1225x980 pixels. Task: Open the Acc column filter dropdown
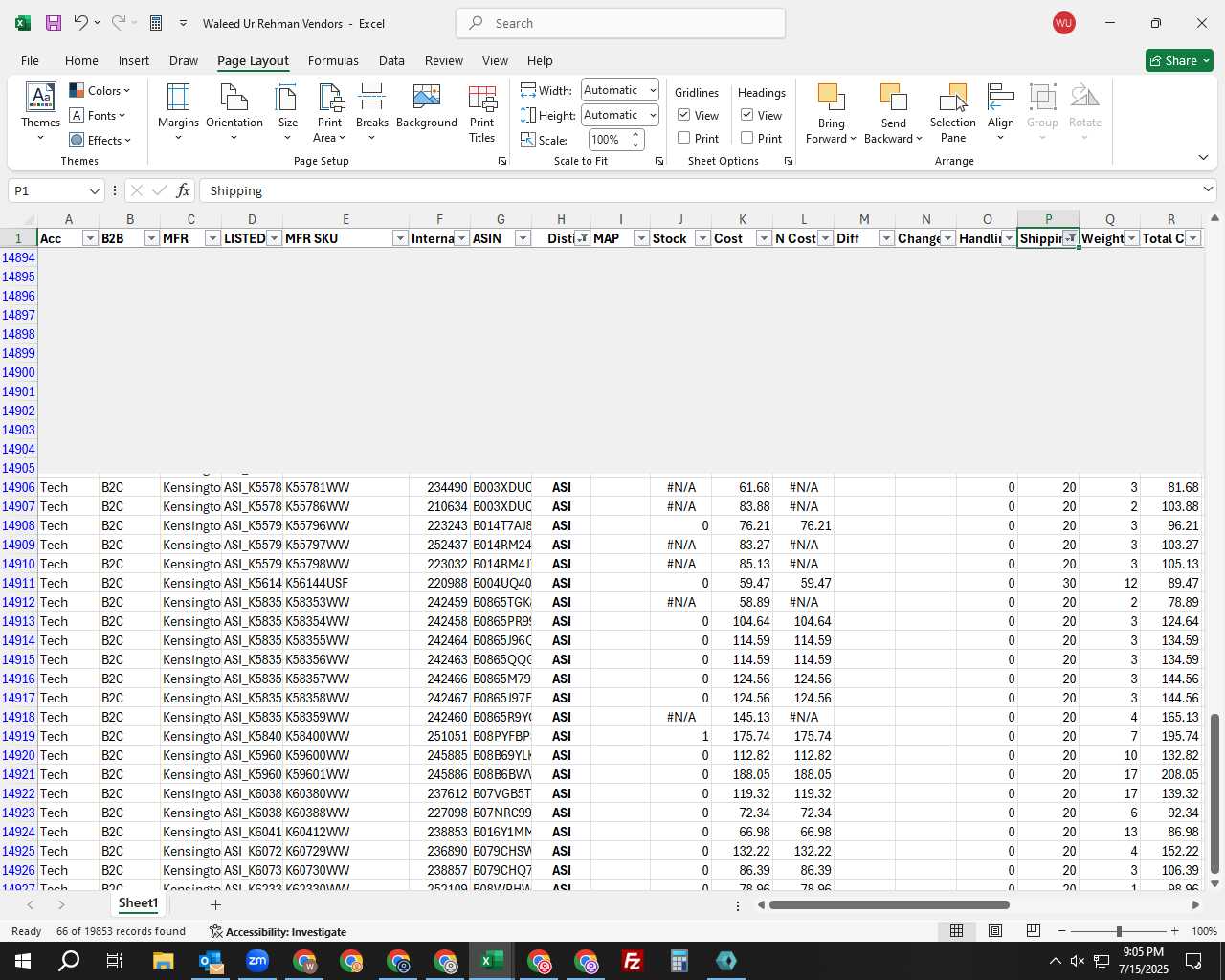coord(90,238)
